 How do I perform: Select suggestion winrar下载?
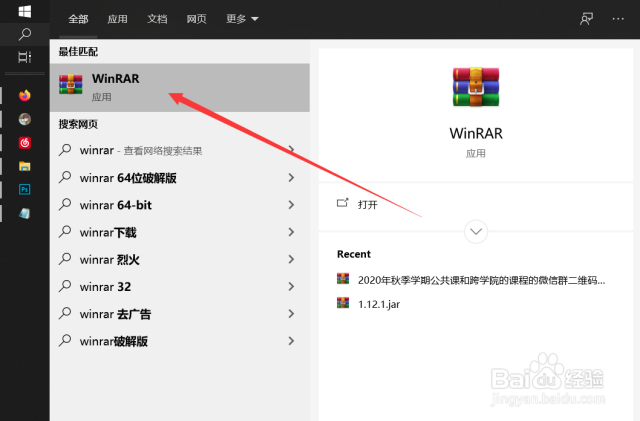coord(180,232)
